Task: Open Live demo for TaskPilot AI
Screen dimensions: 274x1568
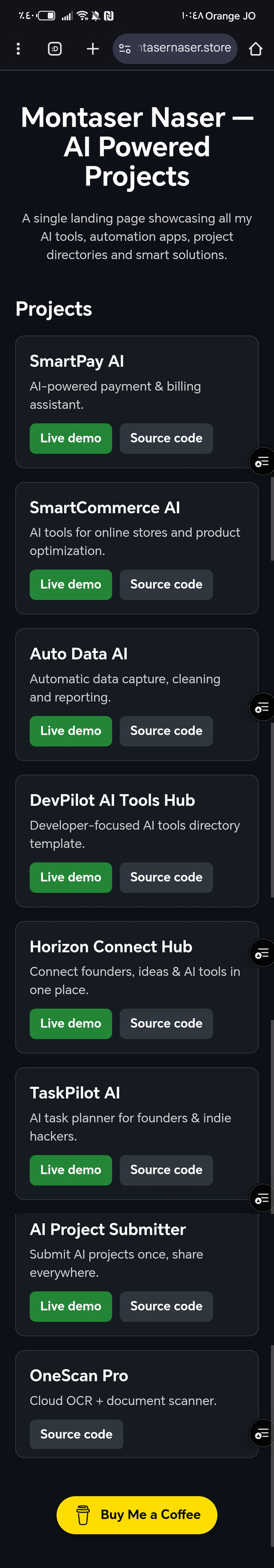Action: (x=71, y=1170)
